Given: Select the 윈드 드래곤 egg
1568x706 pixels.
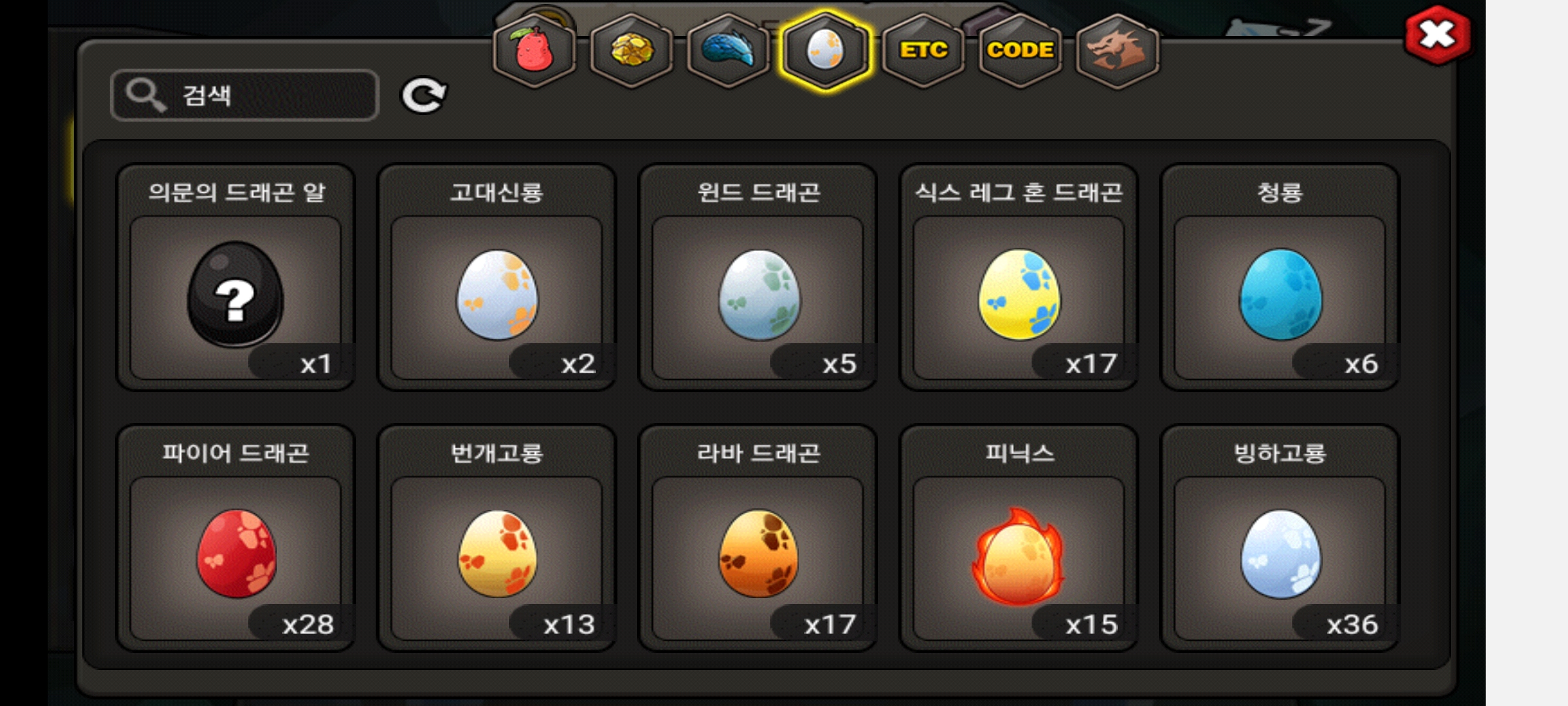Looking at the screenshot, I should click(758, 277).
